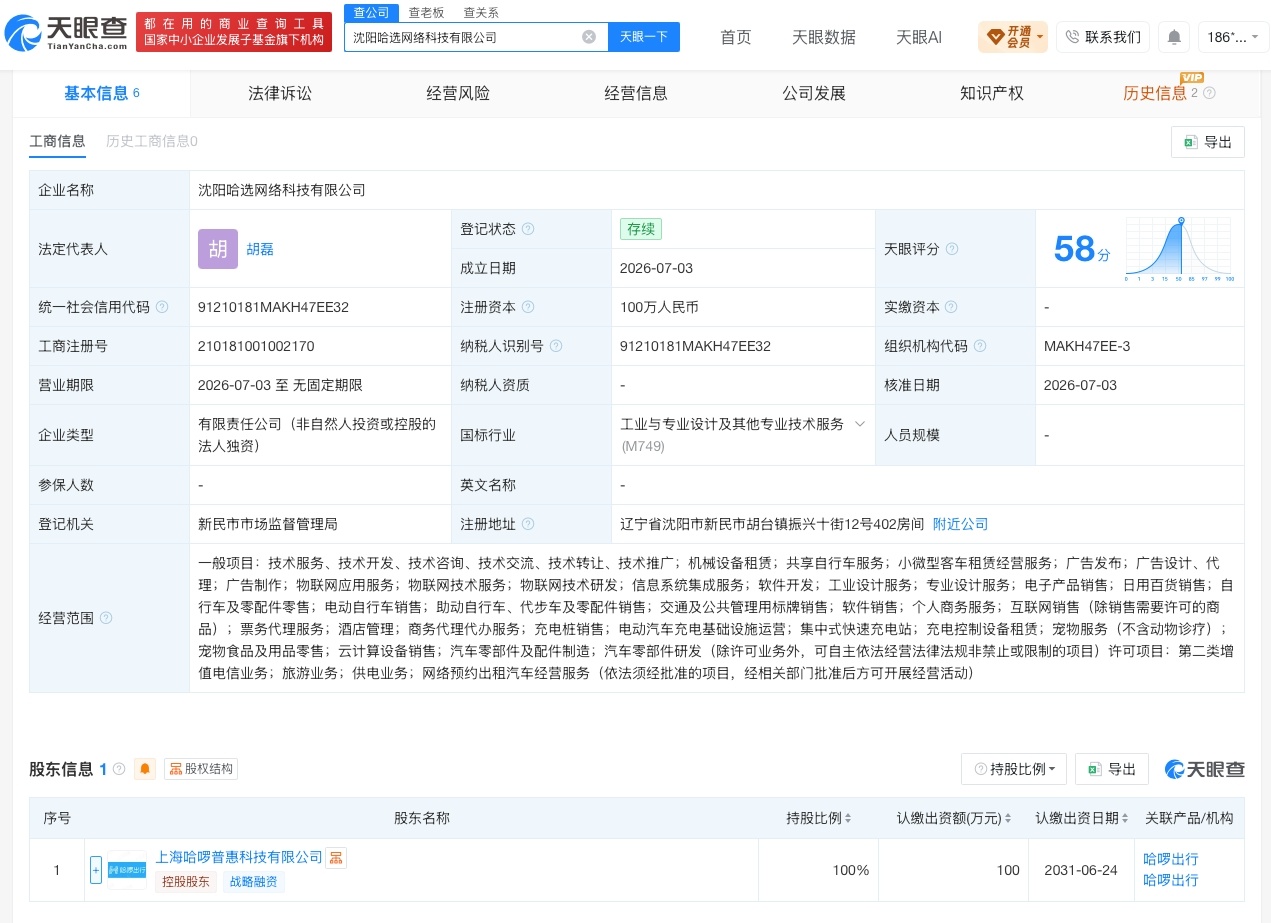
Task: Open the 持股比例 dropdown above shareholder table
Action: pyautogui.click(x=1014, y=769)
